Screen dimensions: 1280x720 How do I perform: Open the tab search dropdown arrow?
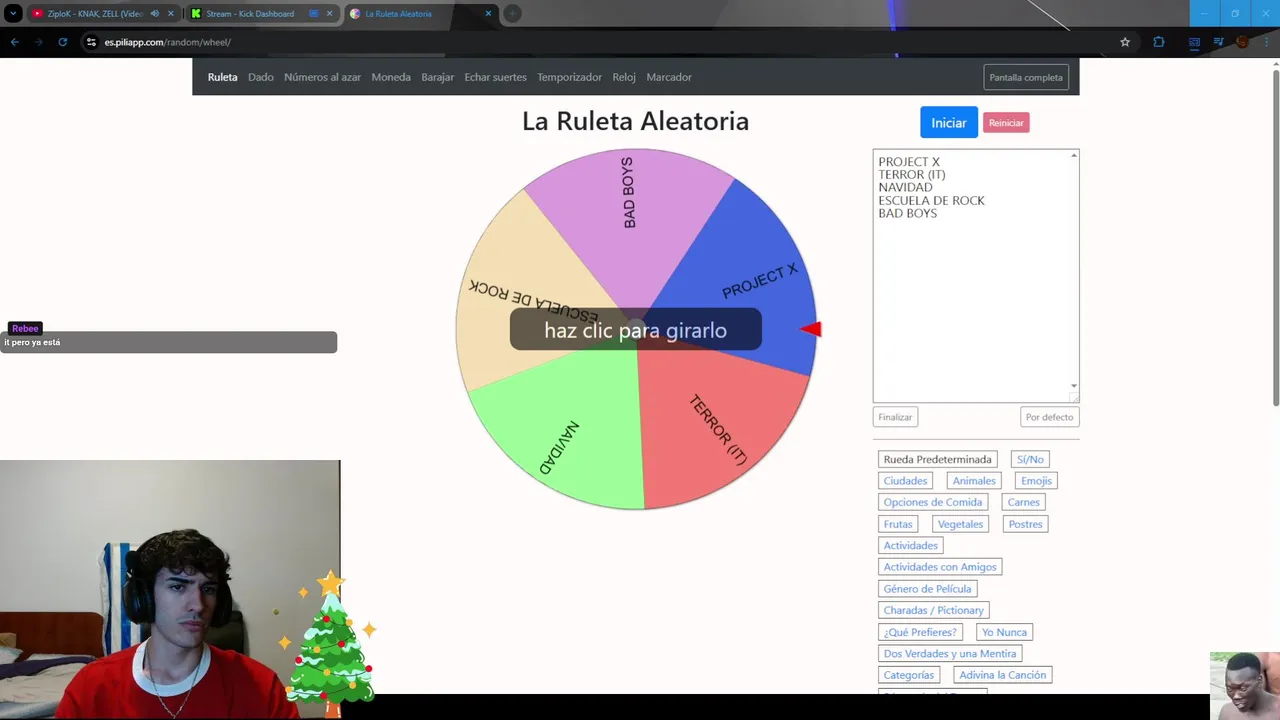pos(13,14)
